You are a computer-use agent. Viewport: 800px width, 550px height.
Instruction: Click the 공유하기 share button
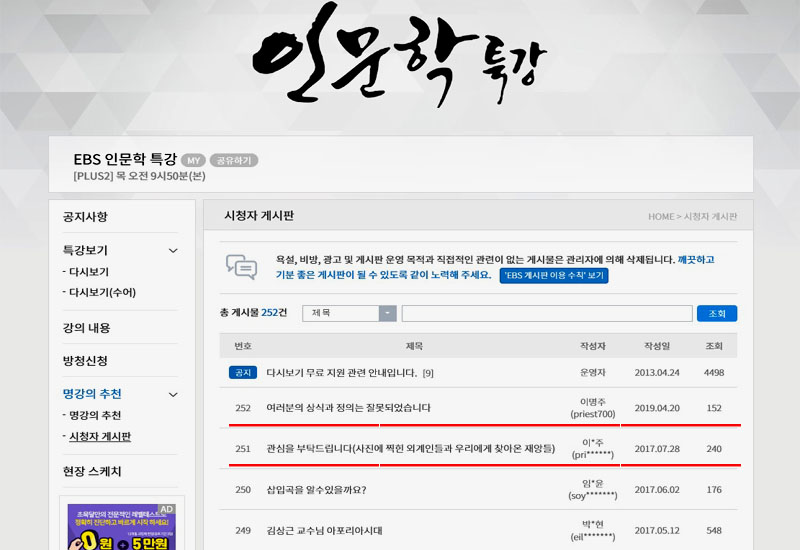click(234, 160)
